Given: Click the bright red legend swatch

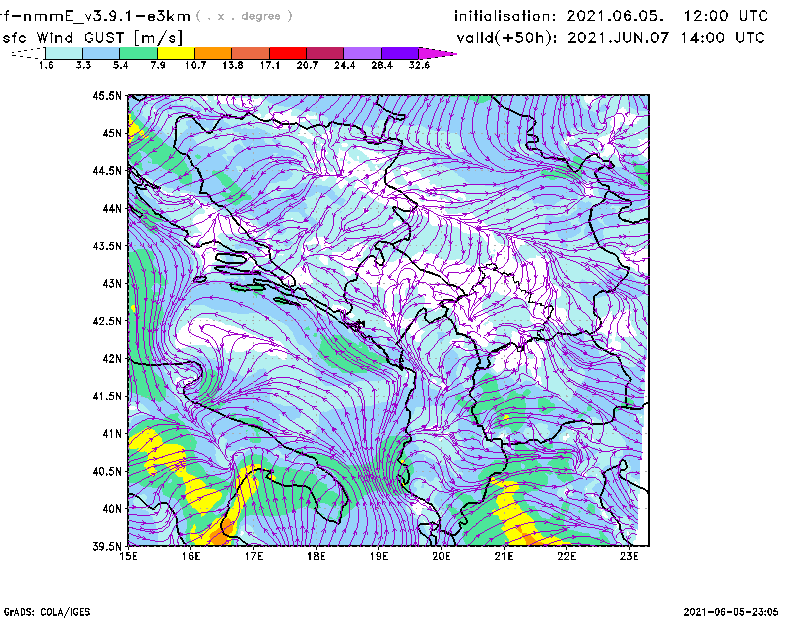Looking at the screenshot, I should 288,53.
